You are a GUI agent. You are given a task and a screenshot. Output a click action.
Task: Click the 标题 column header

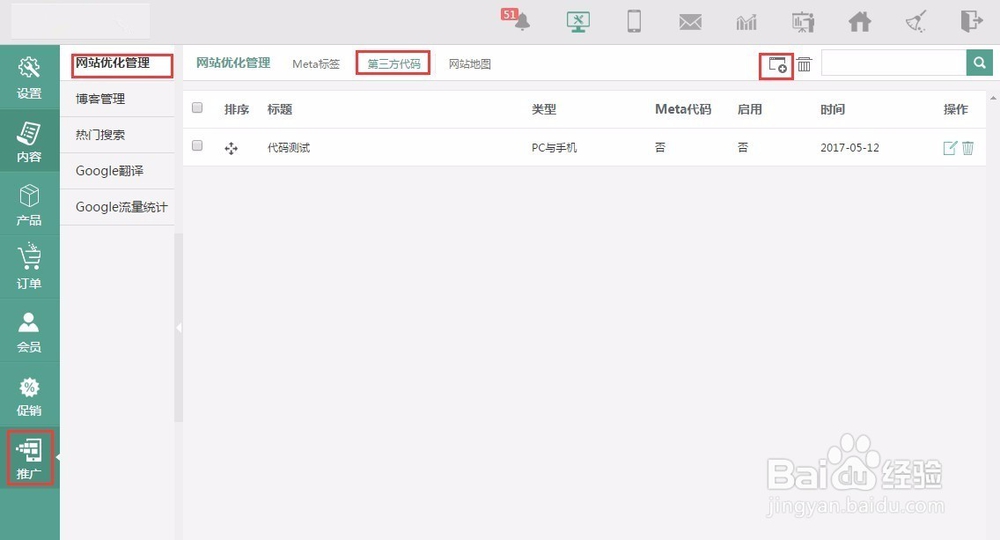coord(279,109)
